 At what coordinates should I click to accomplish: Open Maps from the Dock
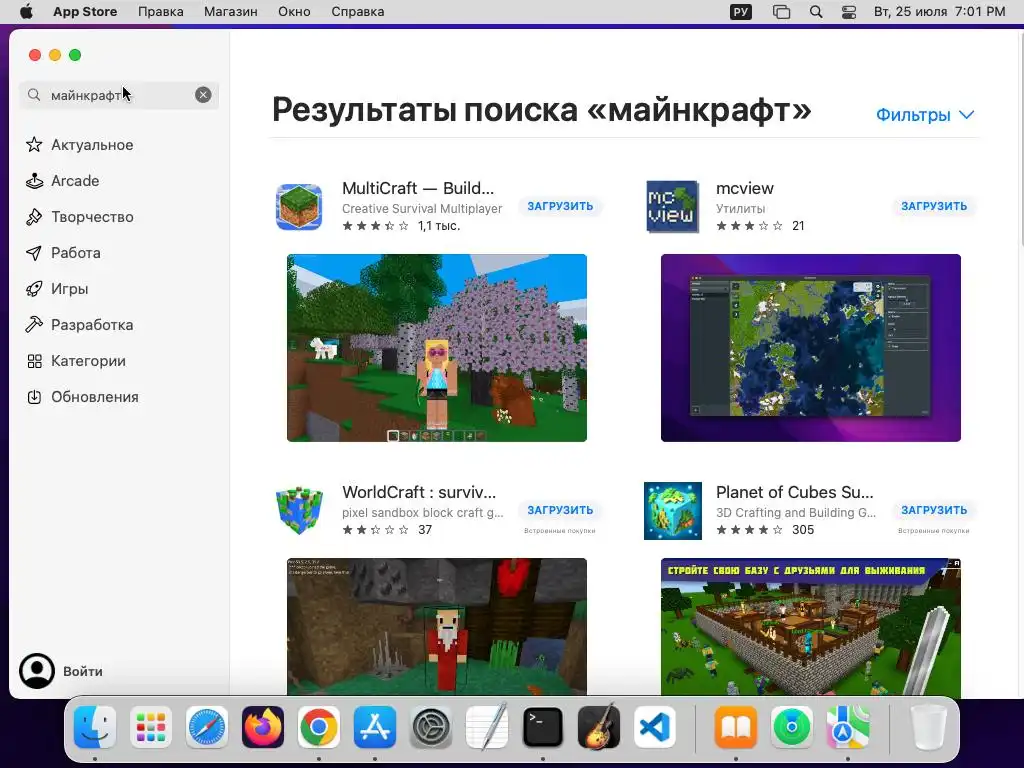(x=848, y=727)
